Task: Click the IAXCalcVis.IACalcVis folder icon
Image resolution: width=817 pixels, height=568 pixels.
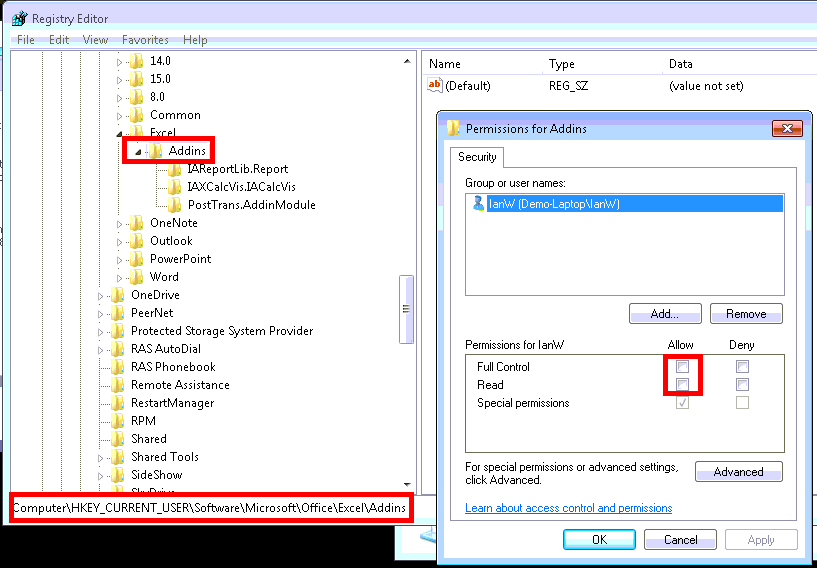Action: pyautogui.click(x=175, y=187)
